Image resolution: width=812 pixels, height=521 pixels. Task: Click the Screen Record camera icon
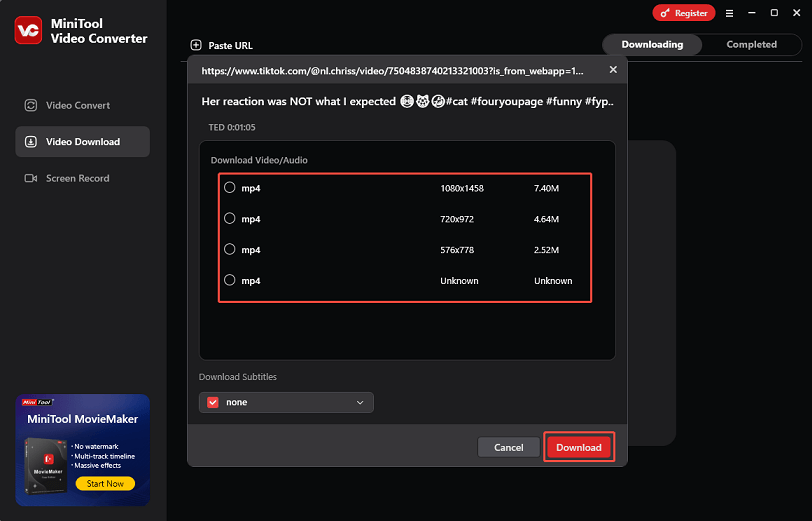(x=31, y=178)
